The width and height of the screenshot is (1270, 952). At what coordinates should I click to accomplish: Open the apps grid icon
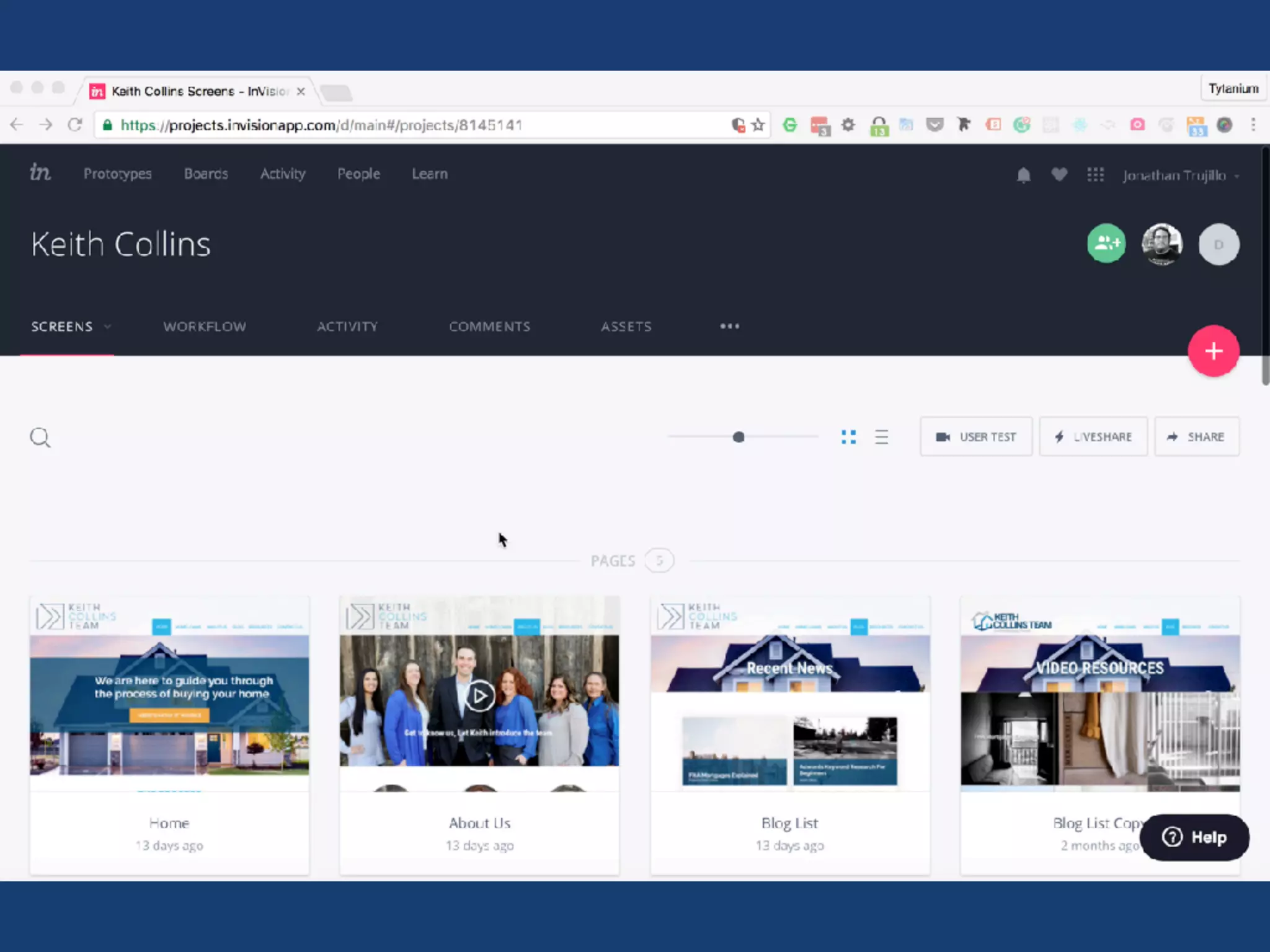click(x=1095, y=175)
